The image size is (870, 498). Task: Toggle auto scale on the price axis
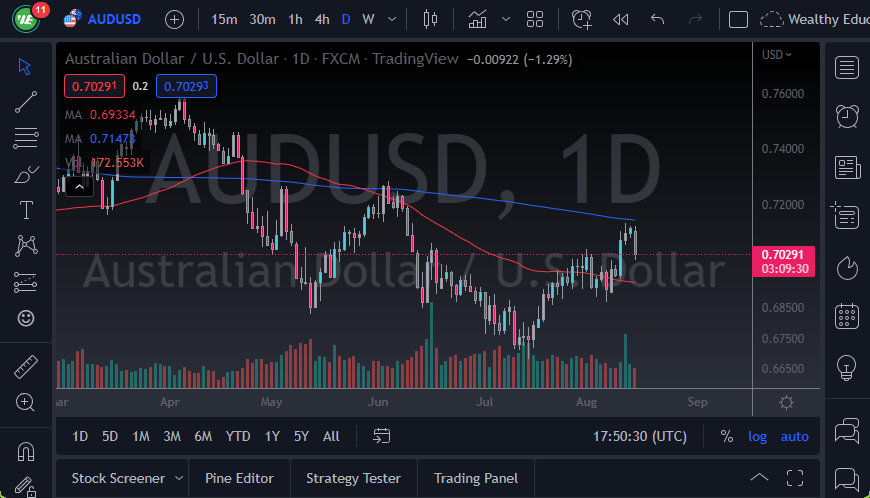pyautogui.click(x=794, y=436)
